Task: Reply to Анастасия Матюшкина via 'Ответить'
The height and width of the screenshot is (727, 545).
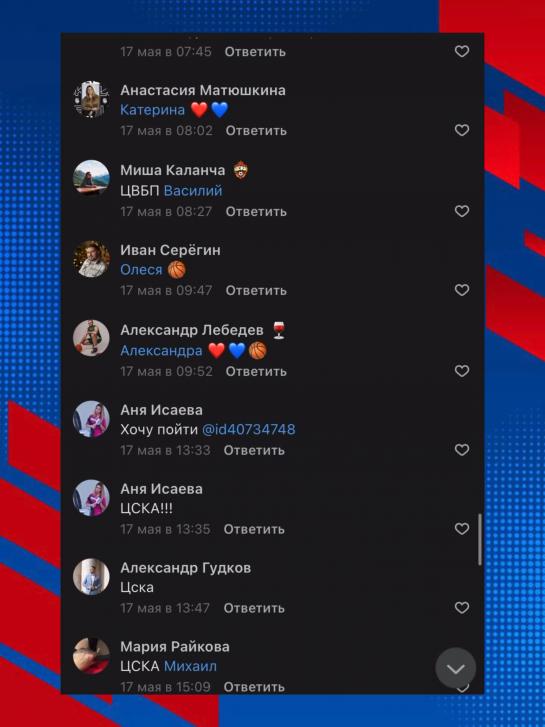Action: click(x=256, y=131)
